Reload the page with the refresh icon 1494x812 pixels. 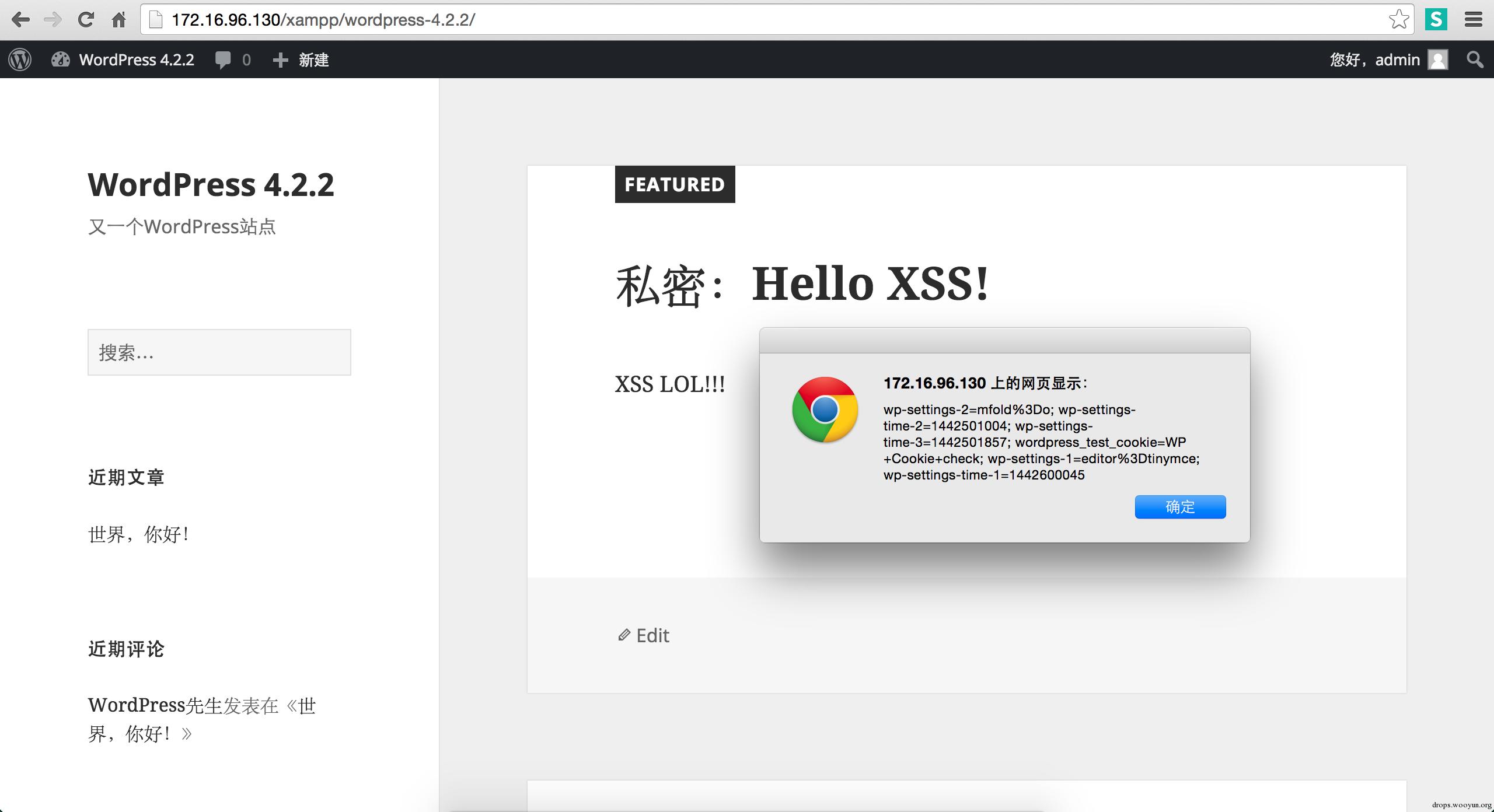point(86,20)
